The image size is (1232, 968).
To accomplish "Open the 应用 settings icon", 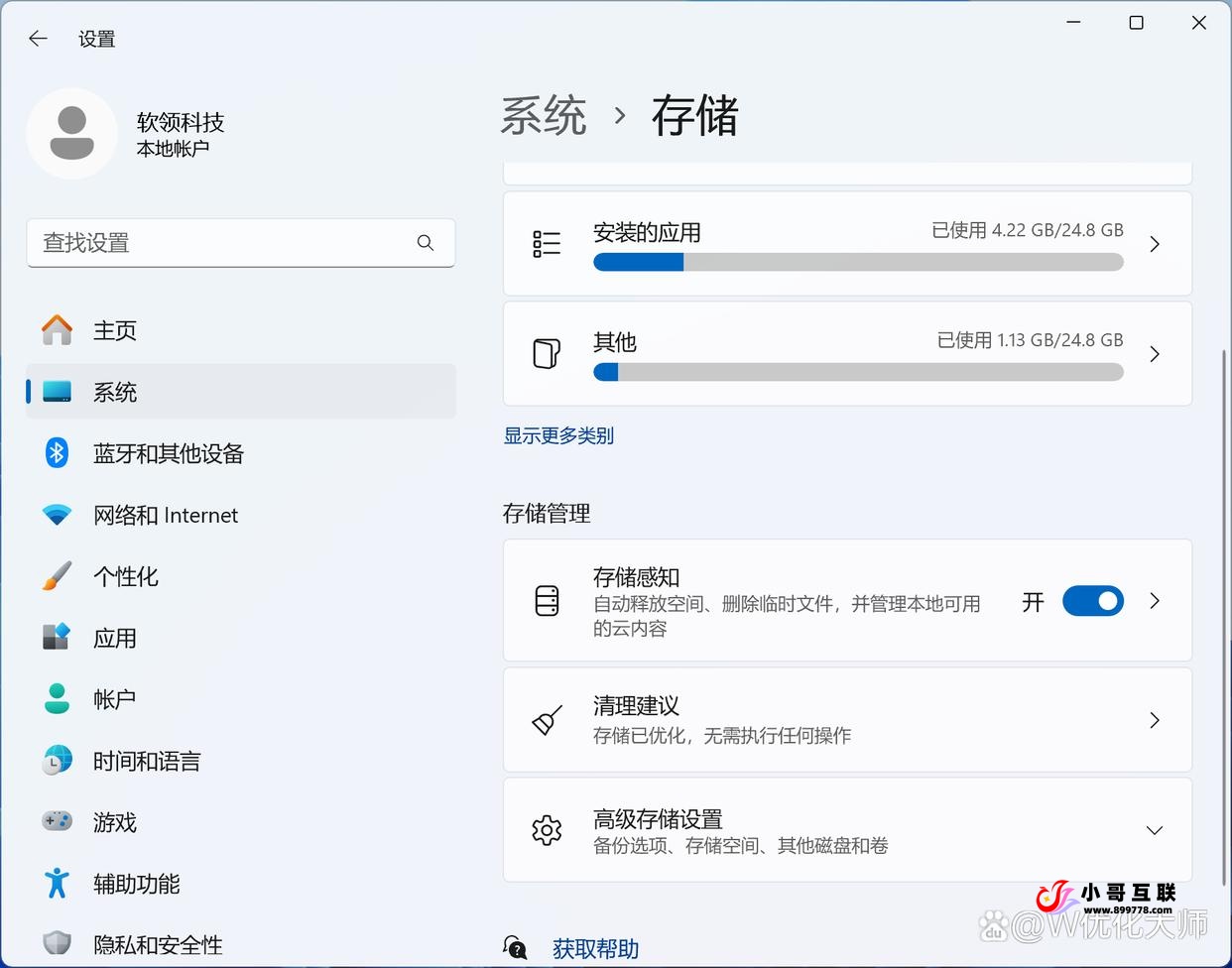I will coord(57,638).
